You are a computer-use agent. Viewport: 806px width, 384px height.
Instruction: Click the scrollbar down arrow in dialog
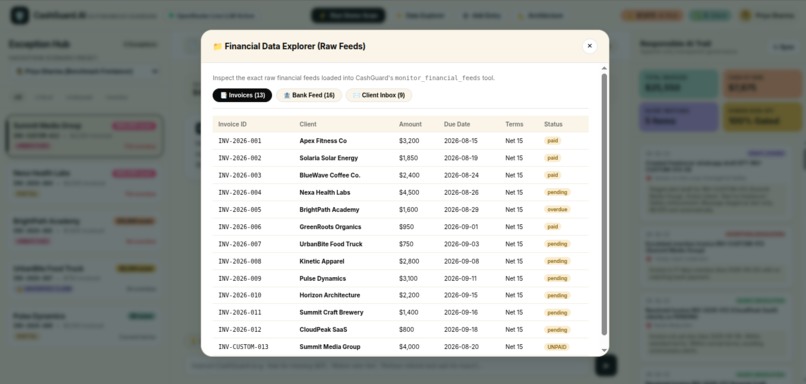(604, 350)
